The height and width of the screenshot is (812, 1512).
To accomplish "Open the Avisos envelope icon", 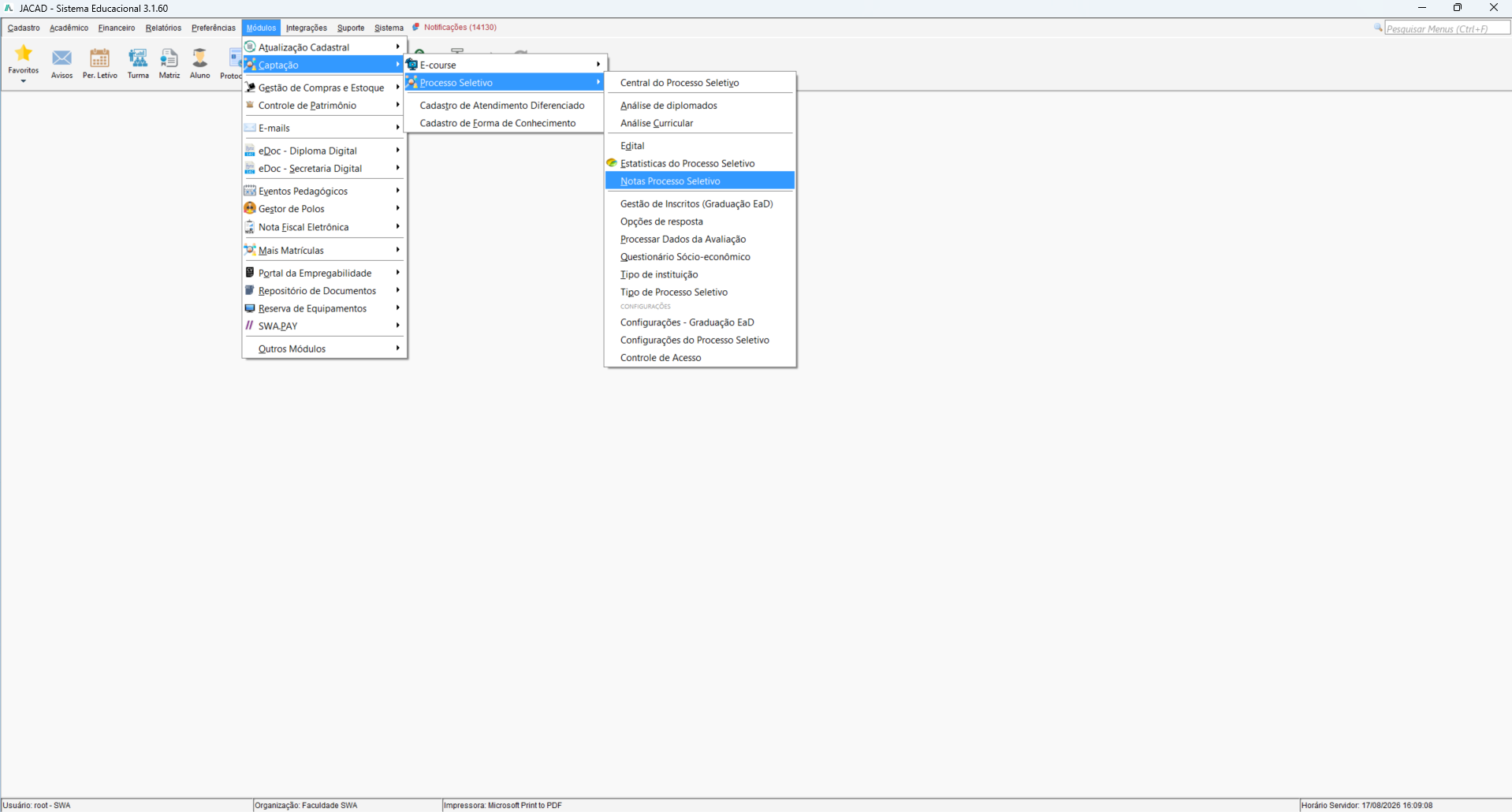I will 61,58.
